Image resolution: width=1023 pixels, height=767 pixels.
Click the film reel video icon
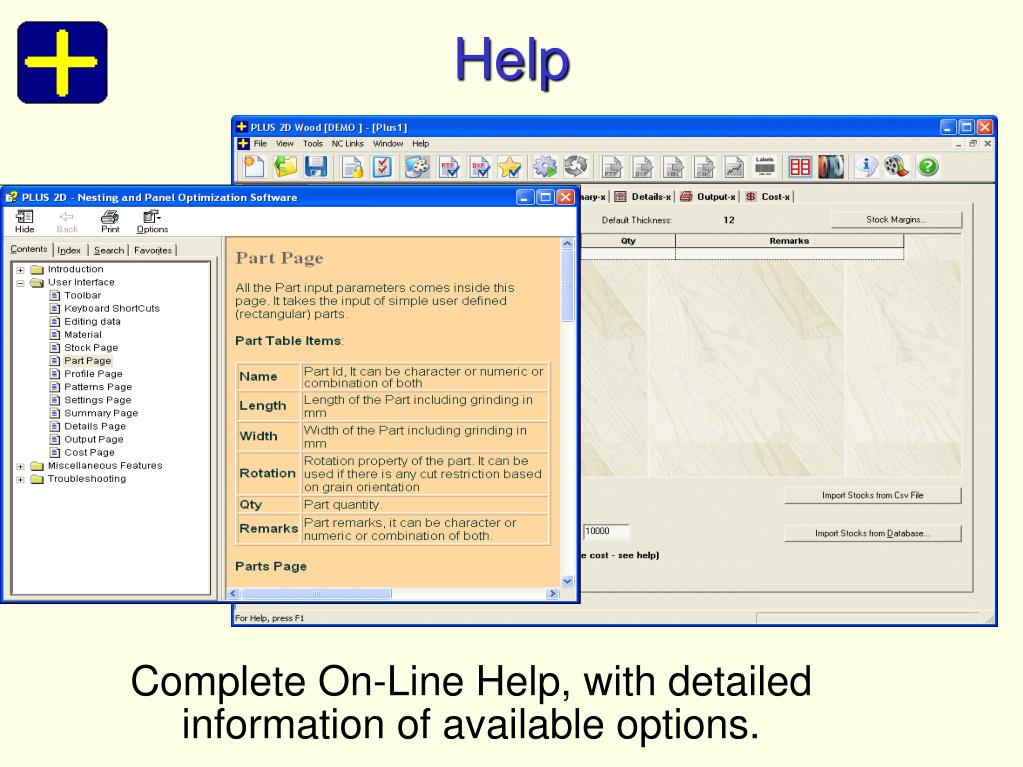click(896, 166)
